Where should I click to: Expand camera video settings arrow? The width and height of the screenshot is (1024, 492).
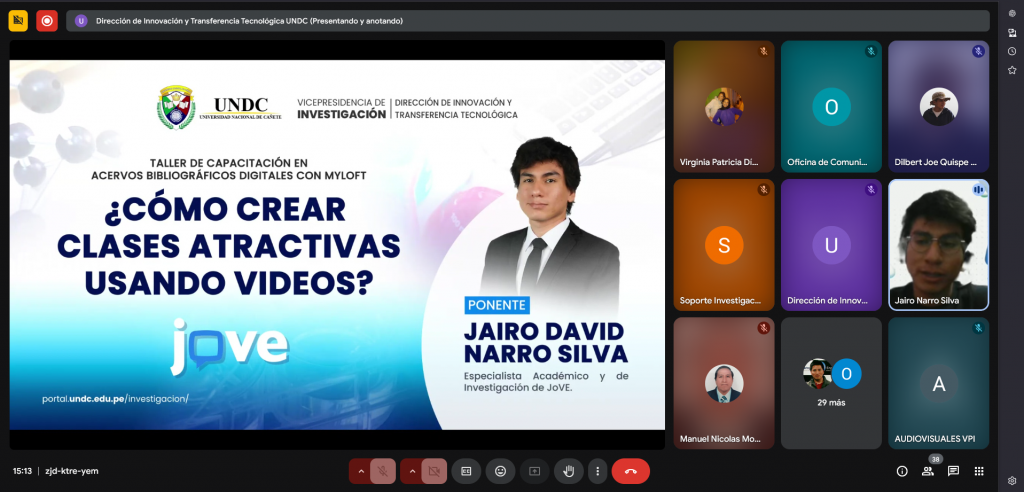point(411,471)
